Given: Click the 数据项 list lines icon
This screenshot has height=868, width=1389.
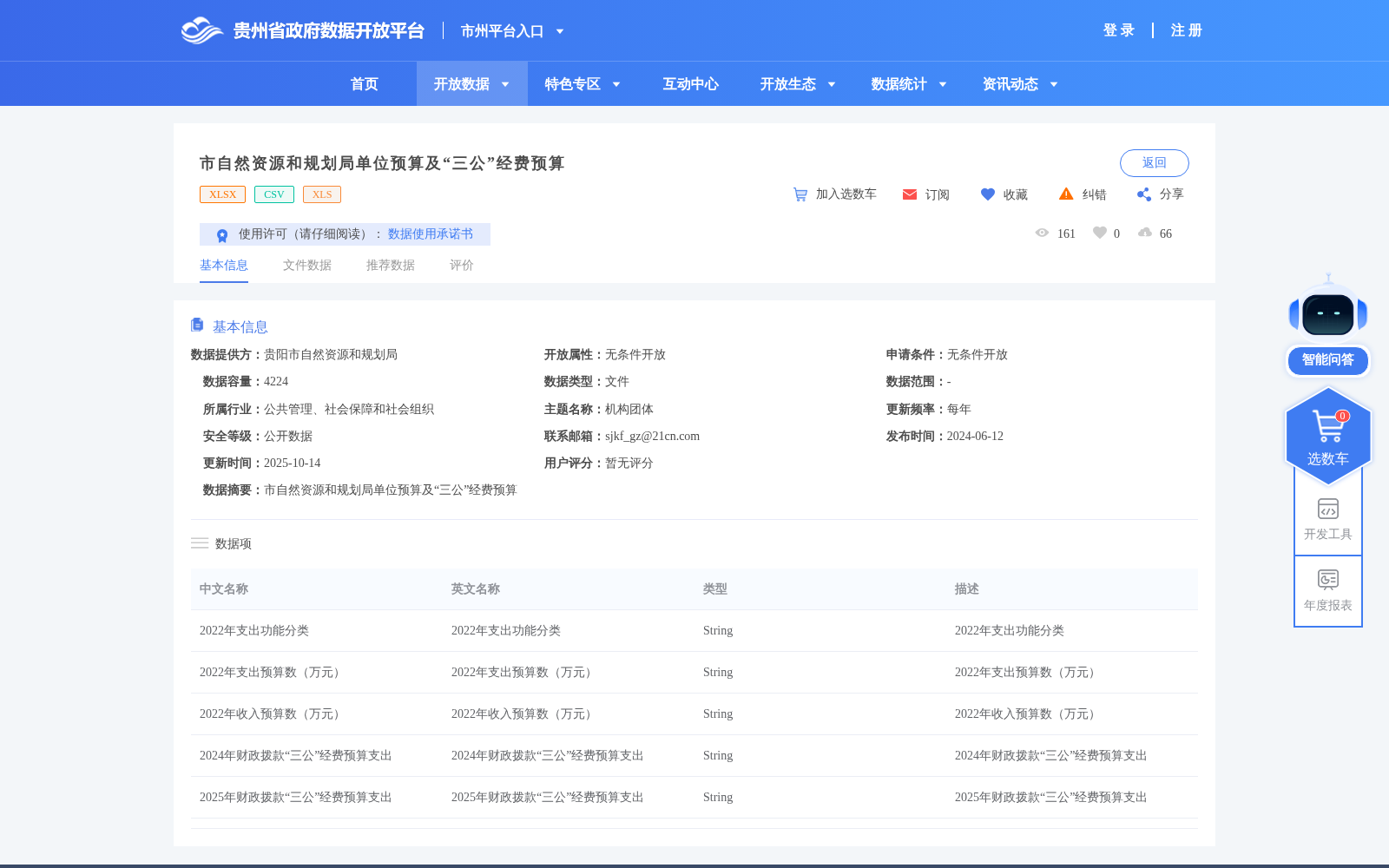Looking at the screenshot, I should [x=200, y=543].
